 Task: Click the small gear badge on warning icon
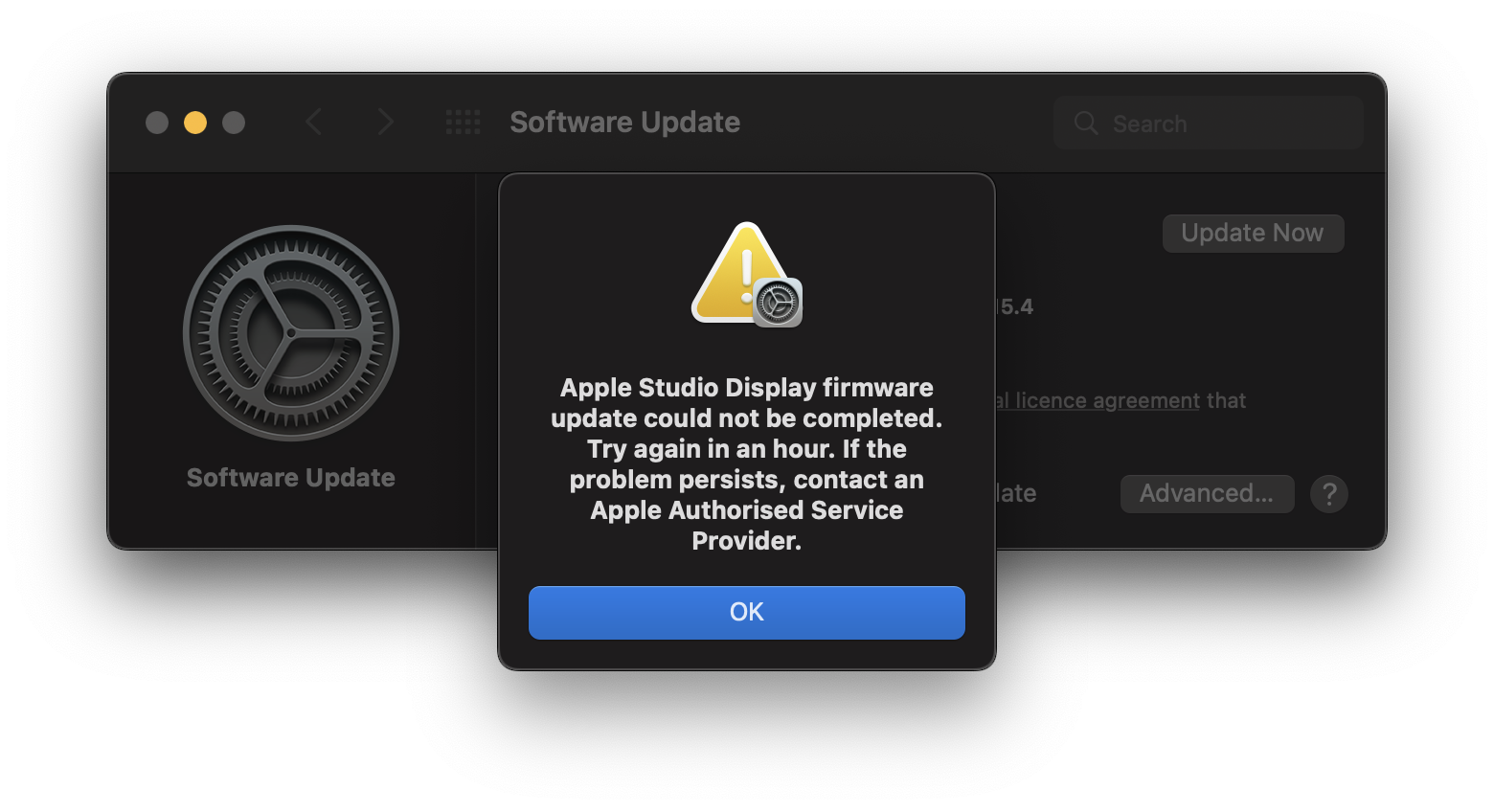[778, 304]
